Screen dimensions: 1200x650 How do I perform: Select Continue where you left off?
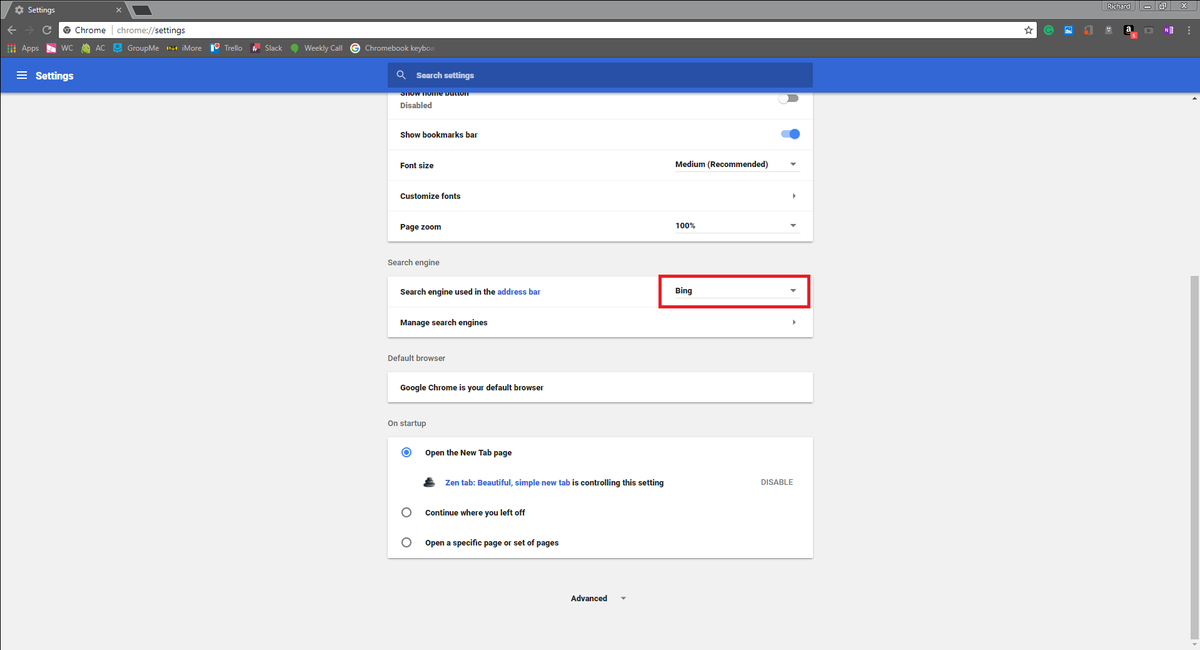pos(406,512)
